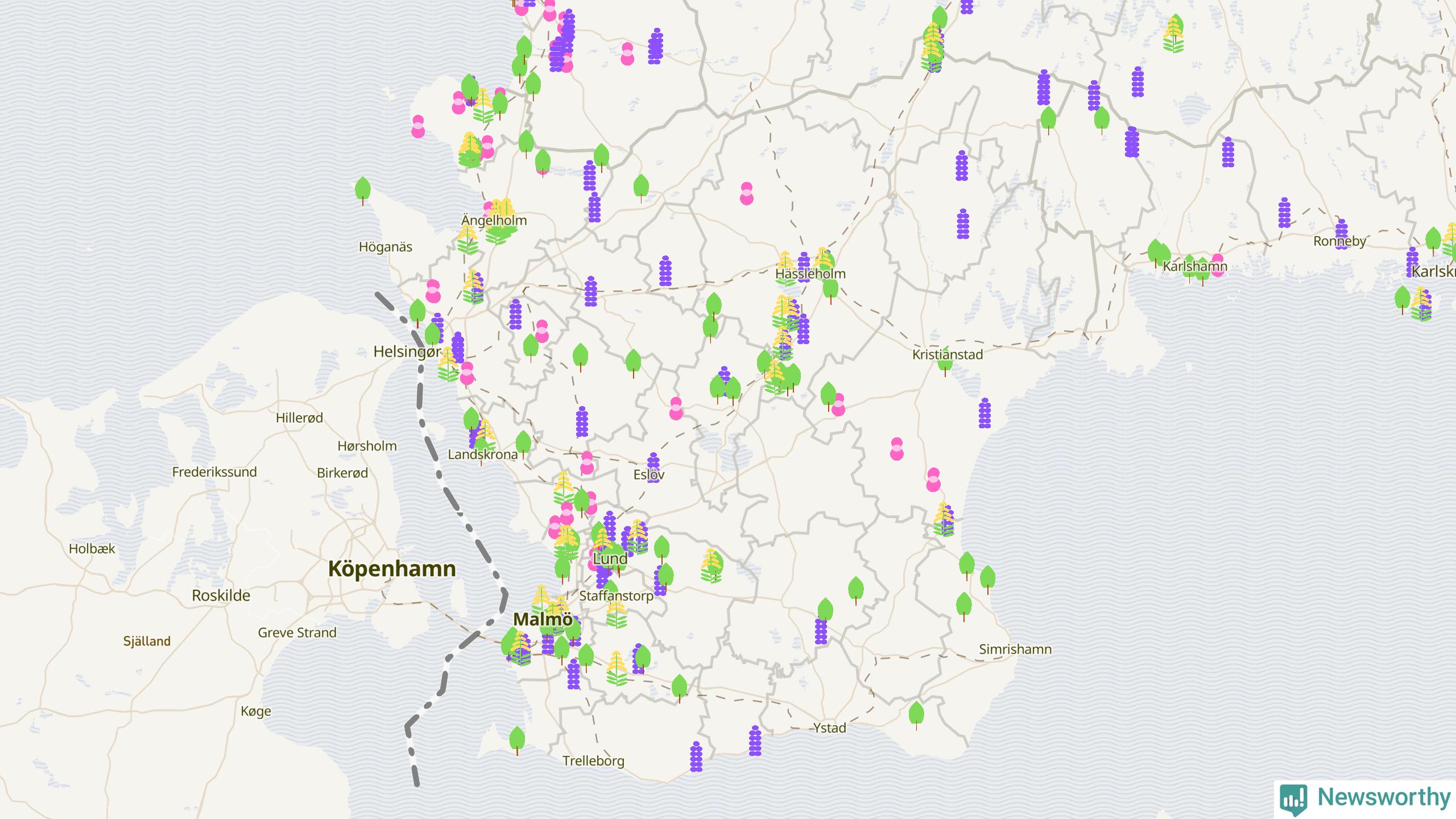This screenshot has width=1456, height=819.
Task: Select the Lund label
Action: click(610, 559)
